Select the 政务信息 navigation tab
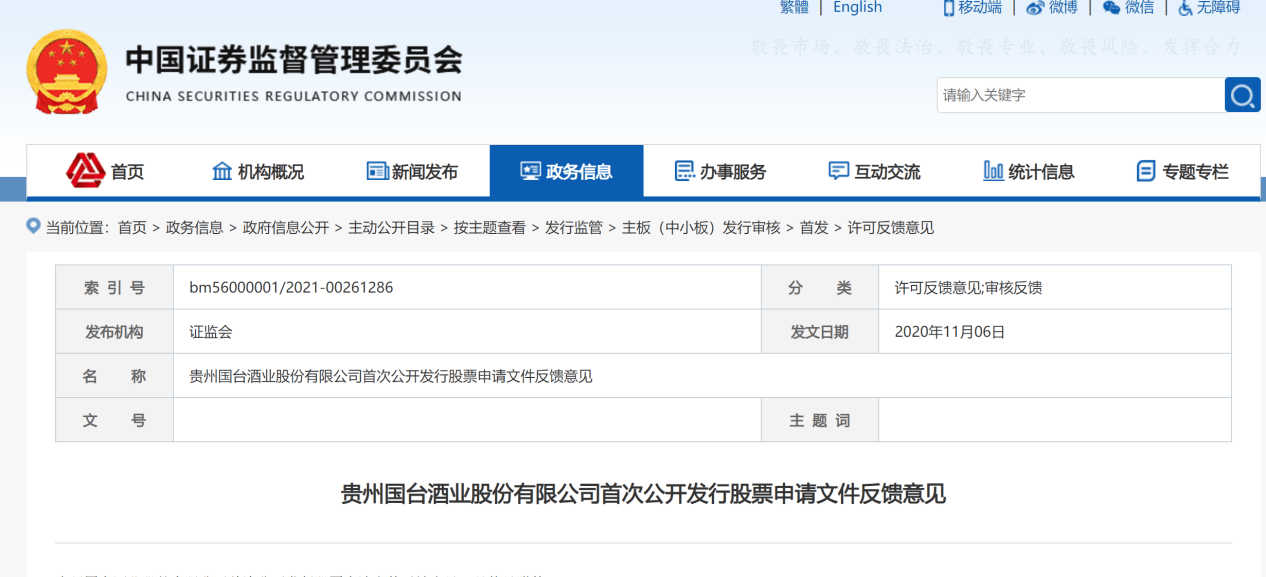The image size is (1266, 577). click(566, 171)
